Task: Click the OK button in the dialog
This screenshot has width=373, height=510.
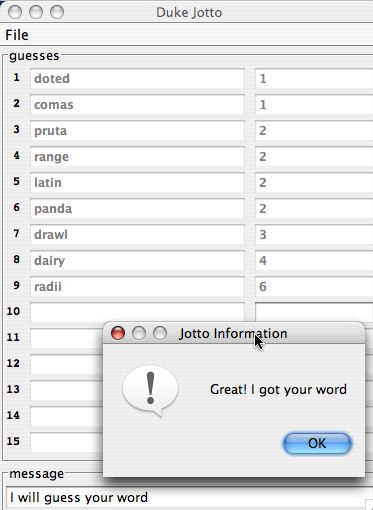Action: [317, 443]
